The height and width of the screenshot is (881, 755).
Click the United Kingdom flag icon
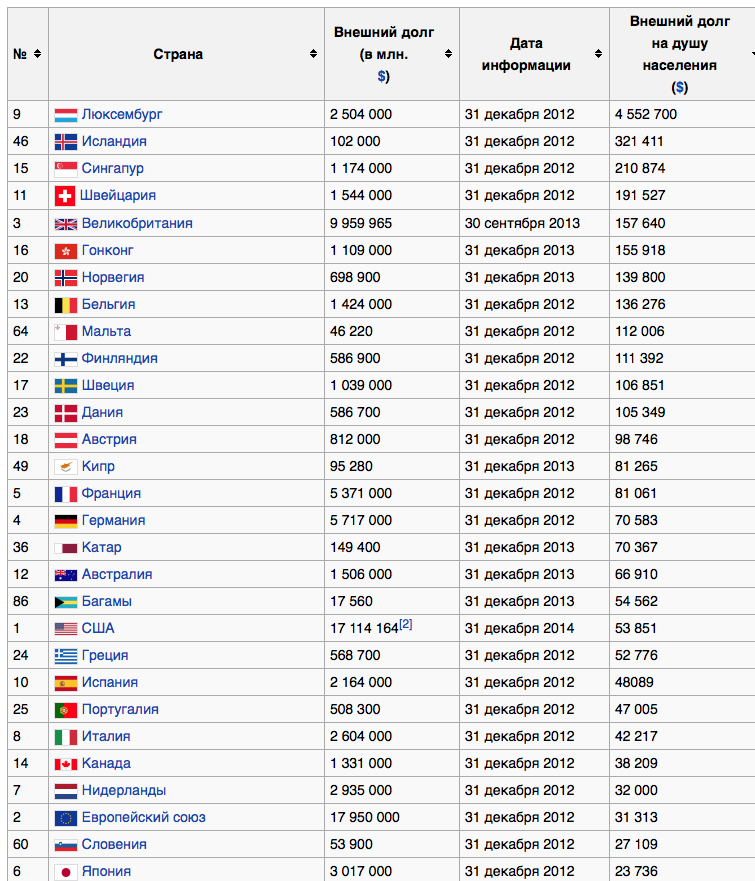(x=66, y=224)
